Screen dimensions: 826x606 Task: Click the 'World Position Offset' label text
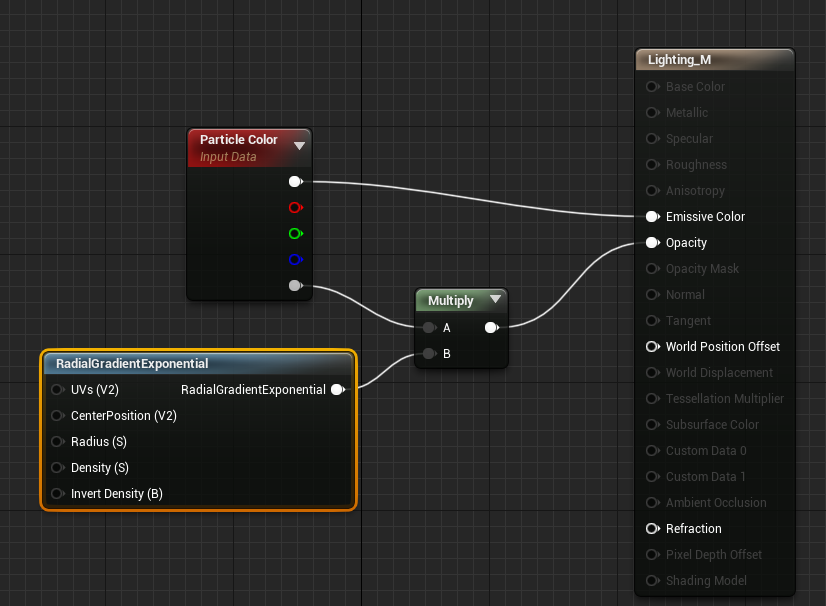(723, 347)
